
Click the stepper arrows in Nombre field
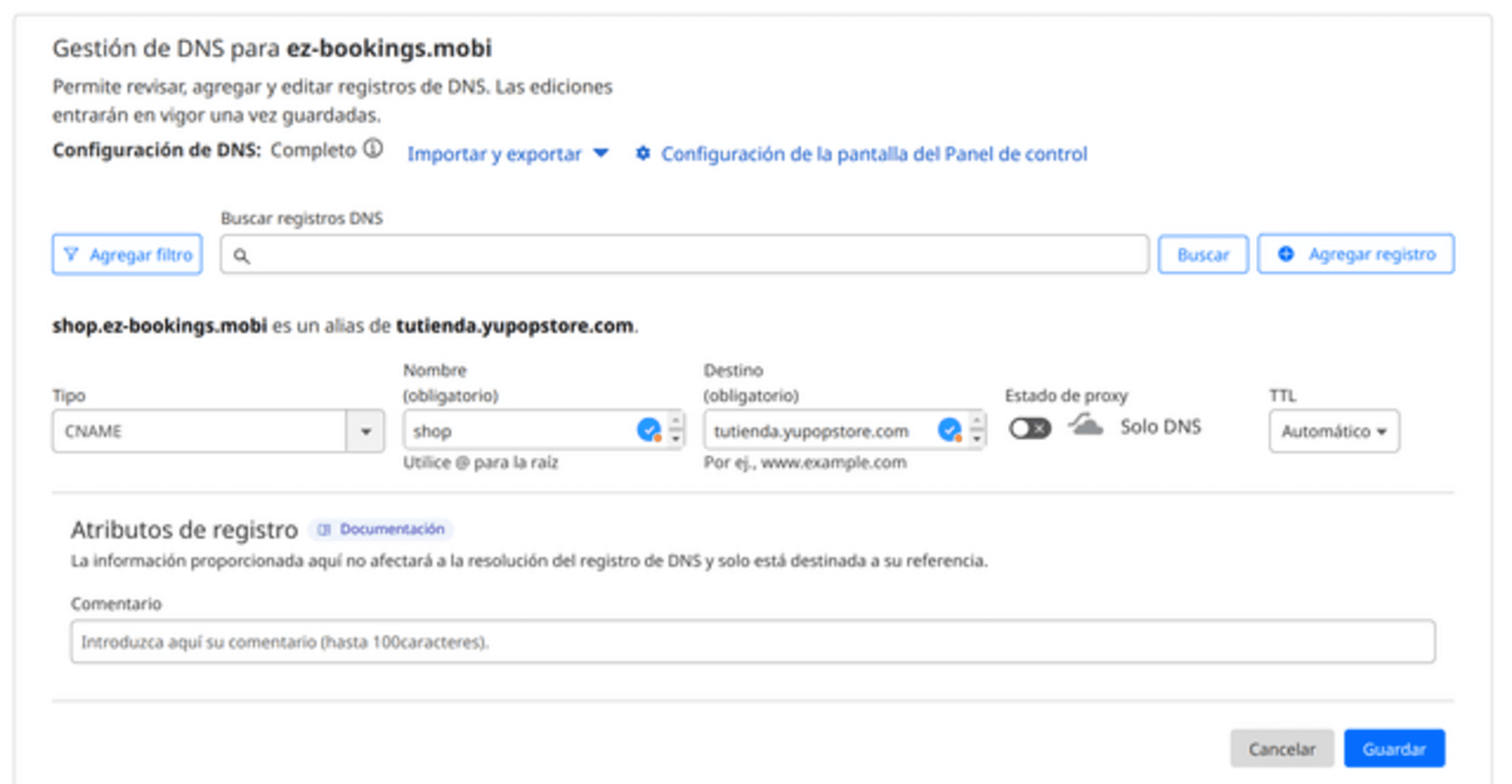(x=676, y=430)
